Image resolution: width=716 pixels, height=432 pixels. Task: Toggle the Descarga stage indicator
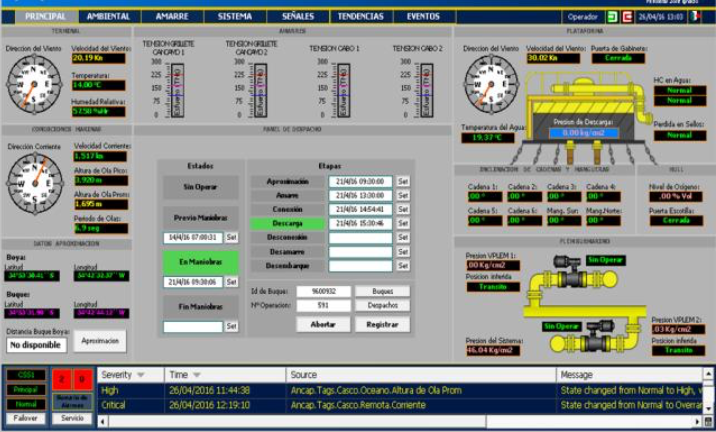pyautogui.click(x=286, y=224)
